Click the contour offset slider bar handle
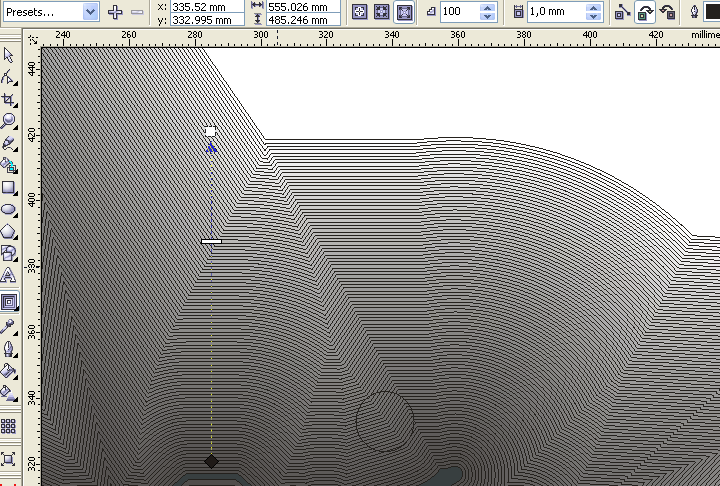 click(211, 241)
